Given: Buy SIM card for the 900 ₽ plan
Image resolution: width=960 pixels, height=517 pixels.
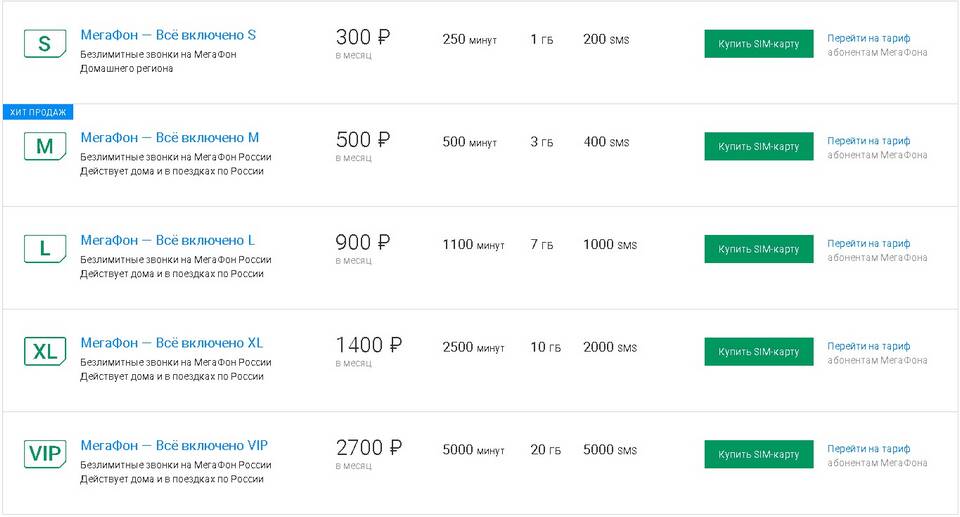Looking at the screenshot, I should [758, 249].
